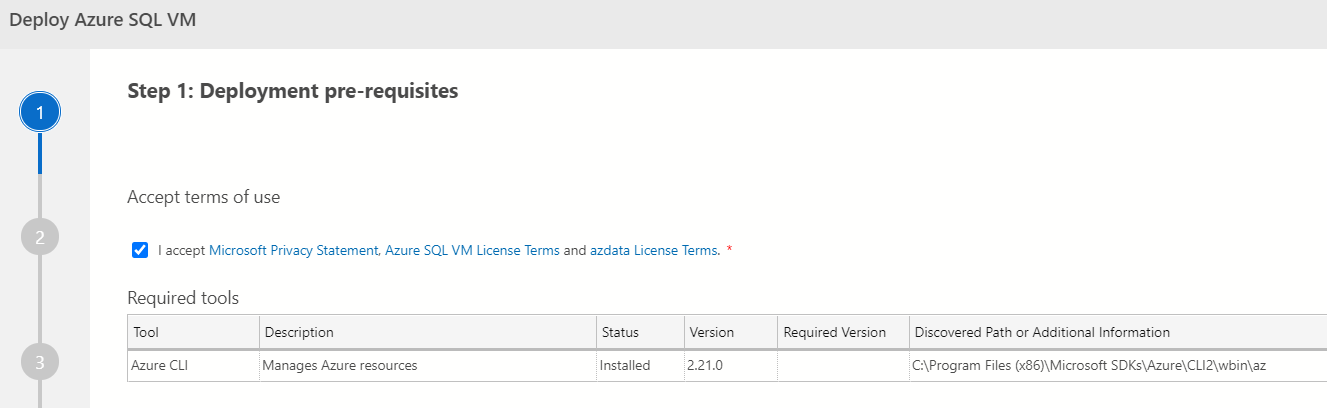
Task: Click the Status column header
Action: coord(619,332)
